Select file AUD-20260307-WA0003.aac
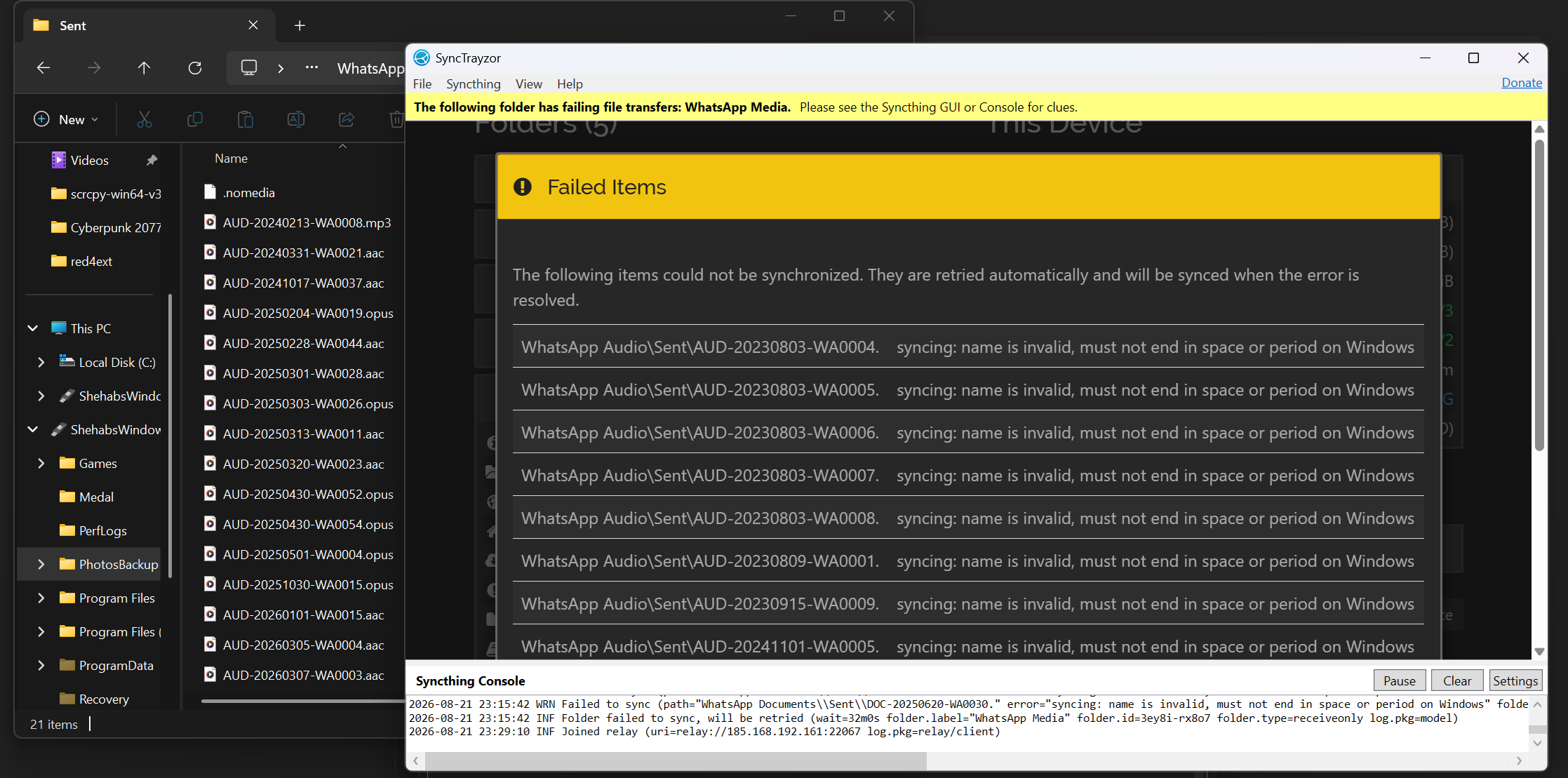The image size is (1568, 778). [294, 675]
